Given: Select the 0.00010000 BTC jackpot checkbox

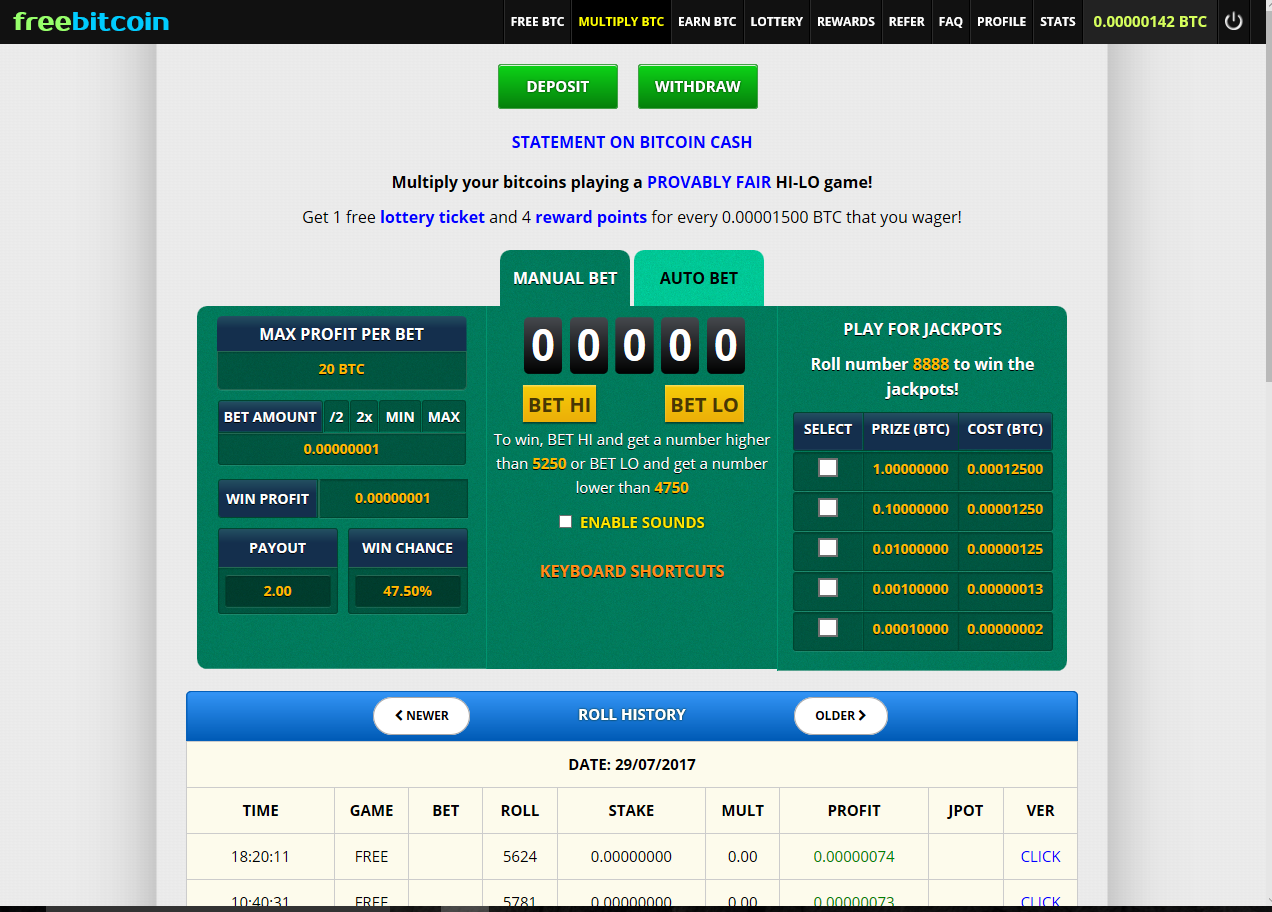Looking at the screenshot, I should (828, 627).
